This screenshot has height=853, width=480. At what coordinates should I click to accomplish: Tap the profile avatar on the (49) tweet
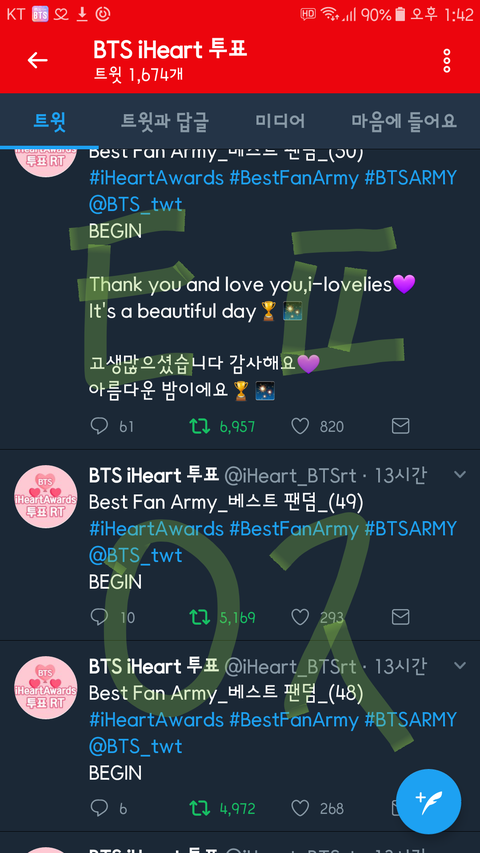click(45, 496)
